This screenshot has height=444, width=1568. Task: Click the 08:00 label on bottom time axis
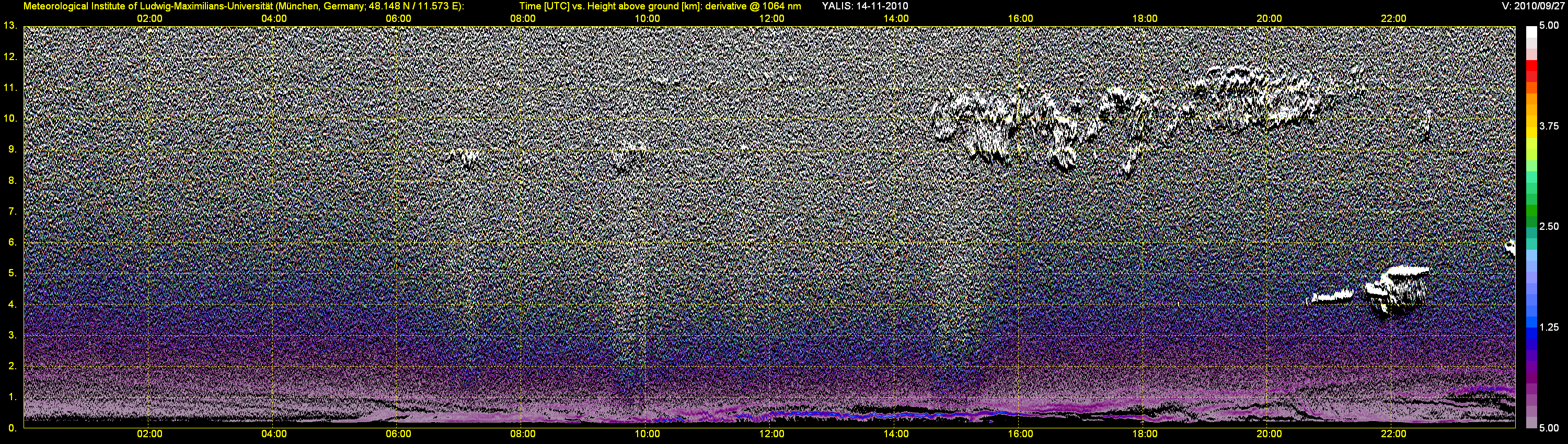point(523,434)
